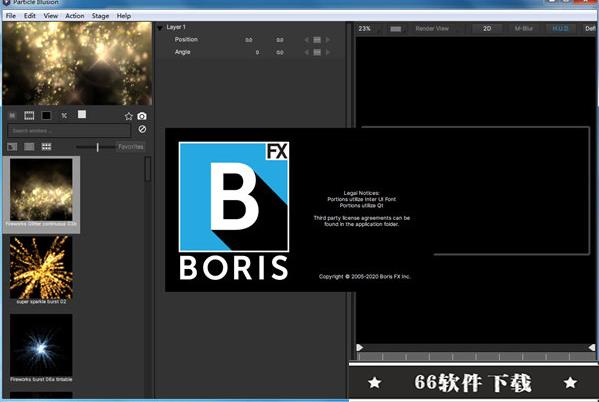Click the cut-off Def button in the stage toolbar
This screenshot has width=599, height=402.
tap(590, 29)
